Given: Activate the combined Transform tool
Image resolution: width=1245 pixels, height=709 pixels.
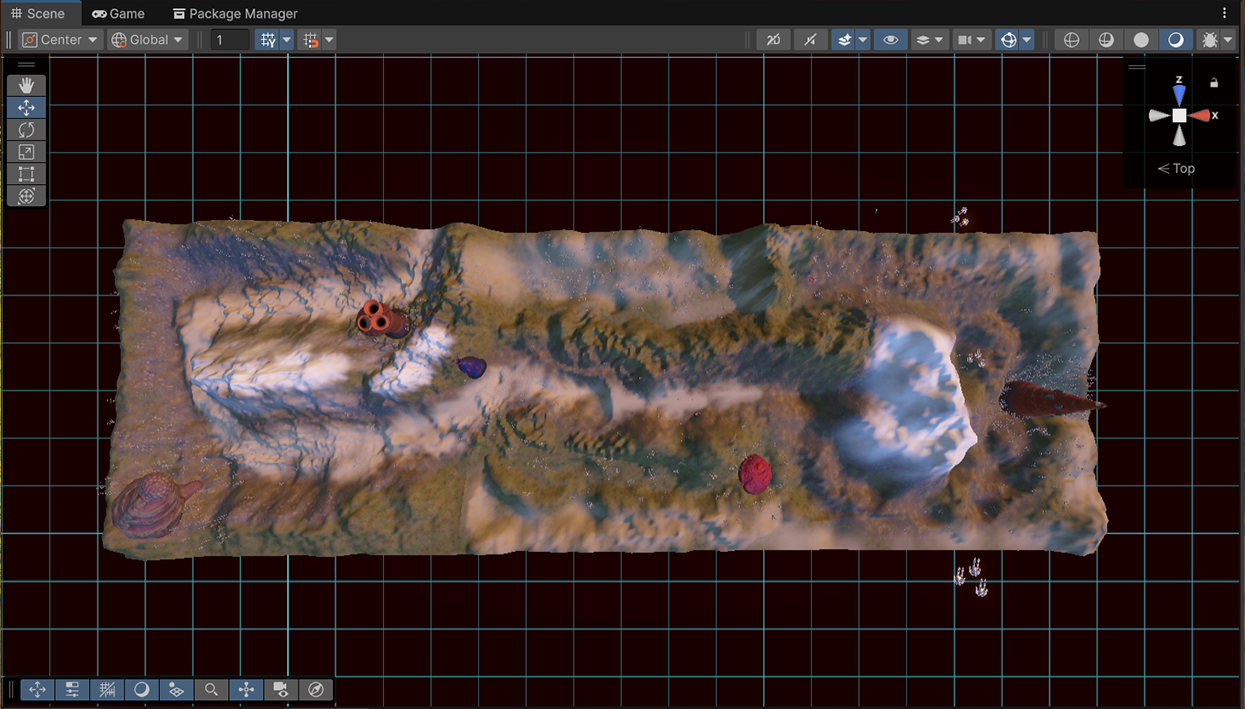Looking at the screenshot, I should pyautogui.click(x=26, y=196).
